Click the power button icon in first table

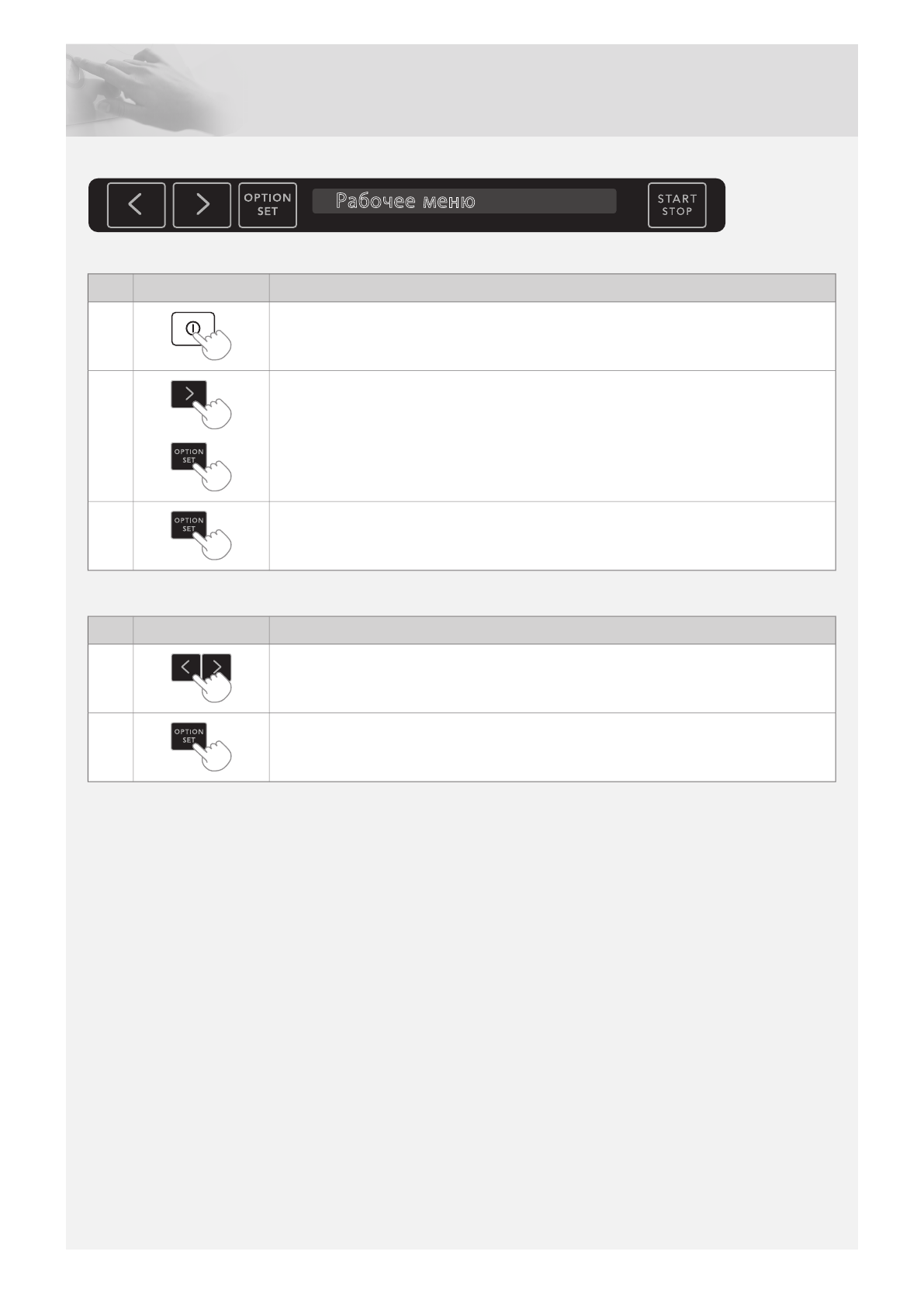click(x=192, y=328)
